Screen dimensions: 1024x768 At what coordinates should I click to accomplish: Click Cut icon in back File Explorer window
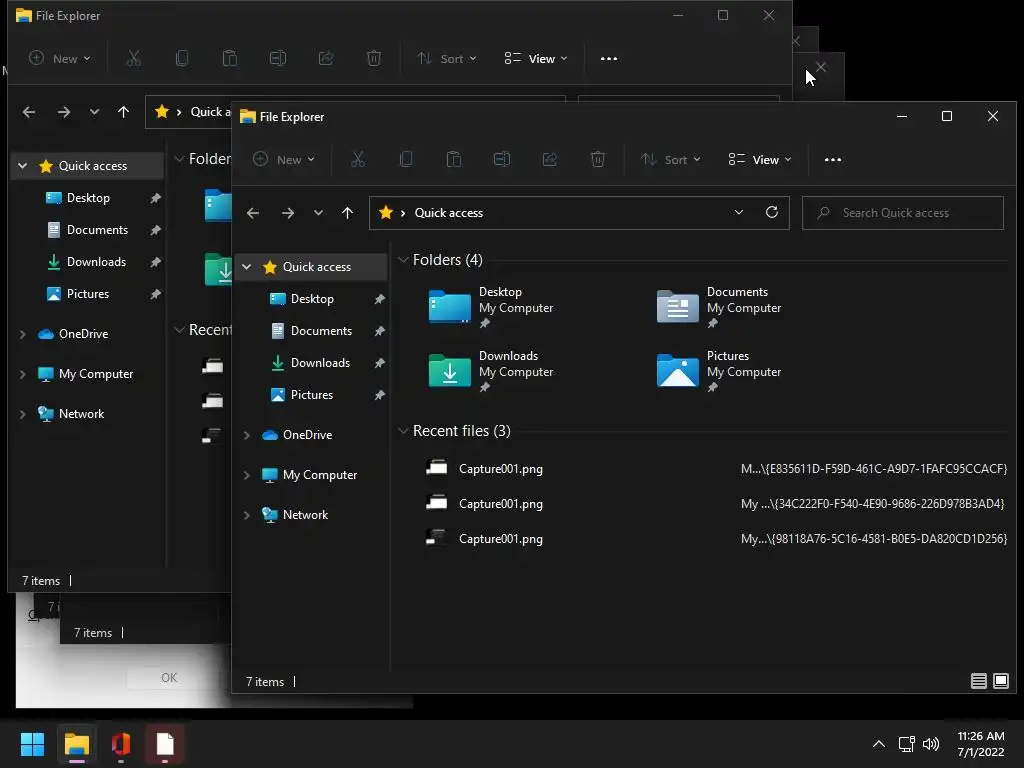point(134,58)
